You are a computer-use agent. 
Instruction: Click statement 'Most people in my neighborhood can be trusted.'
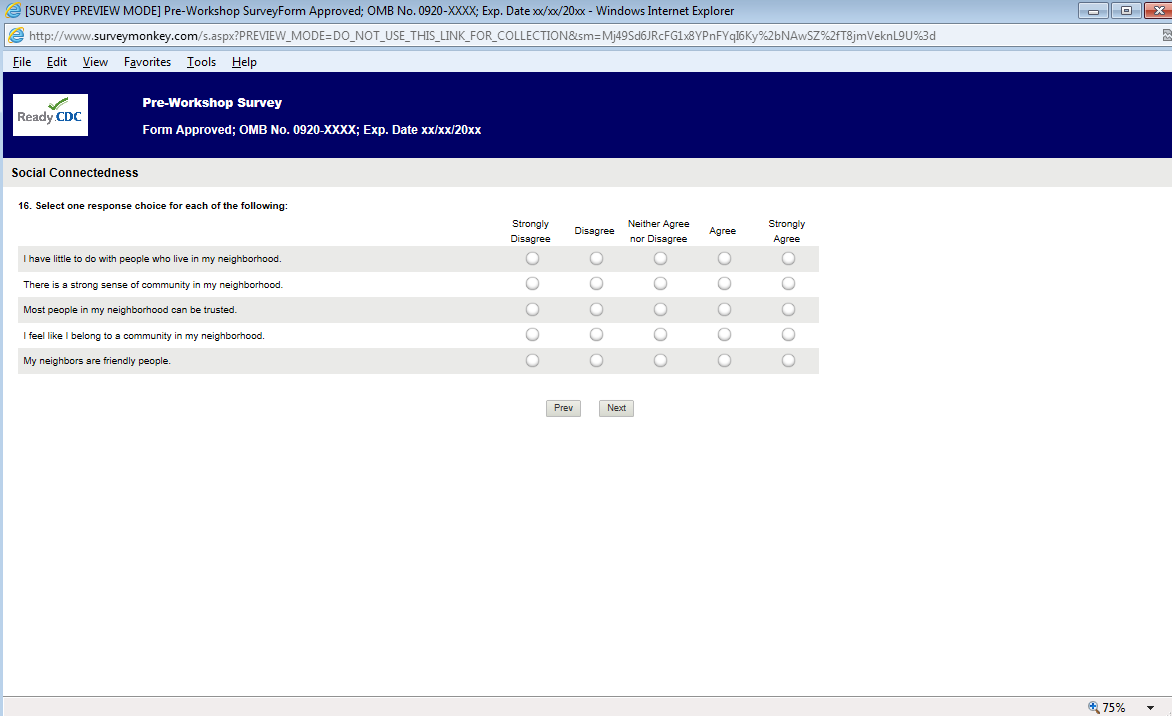(130, 309)
